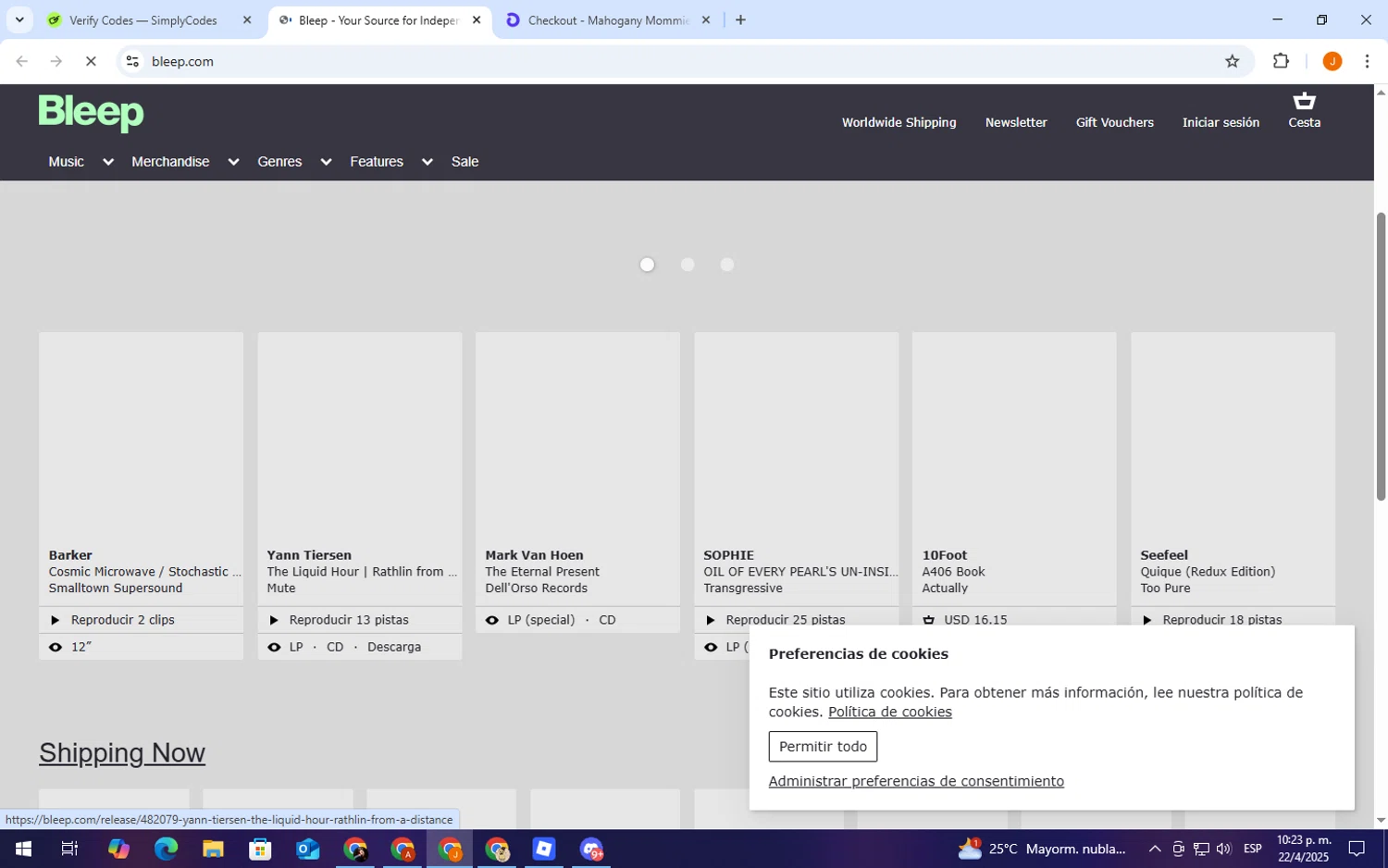Image resolution: width=1388 pixels, height=868 pixels.
Task: Click eye icon beside LP (special)
Action: 491,620
